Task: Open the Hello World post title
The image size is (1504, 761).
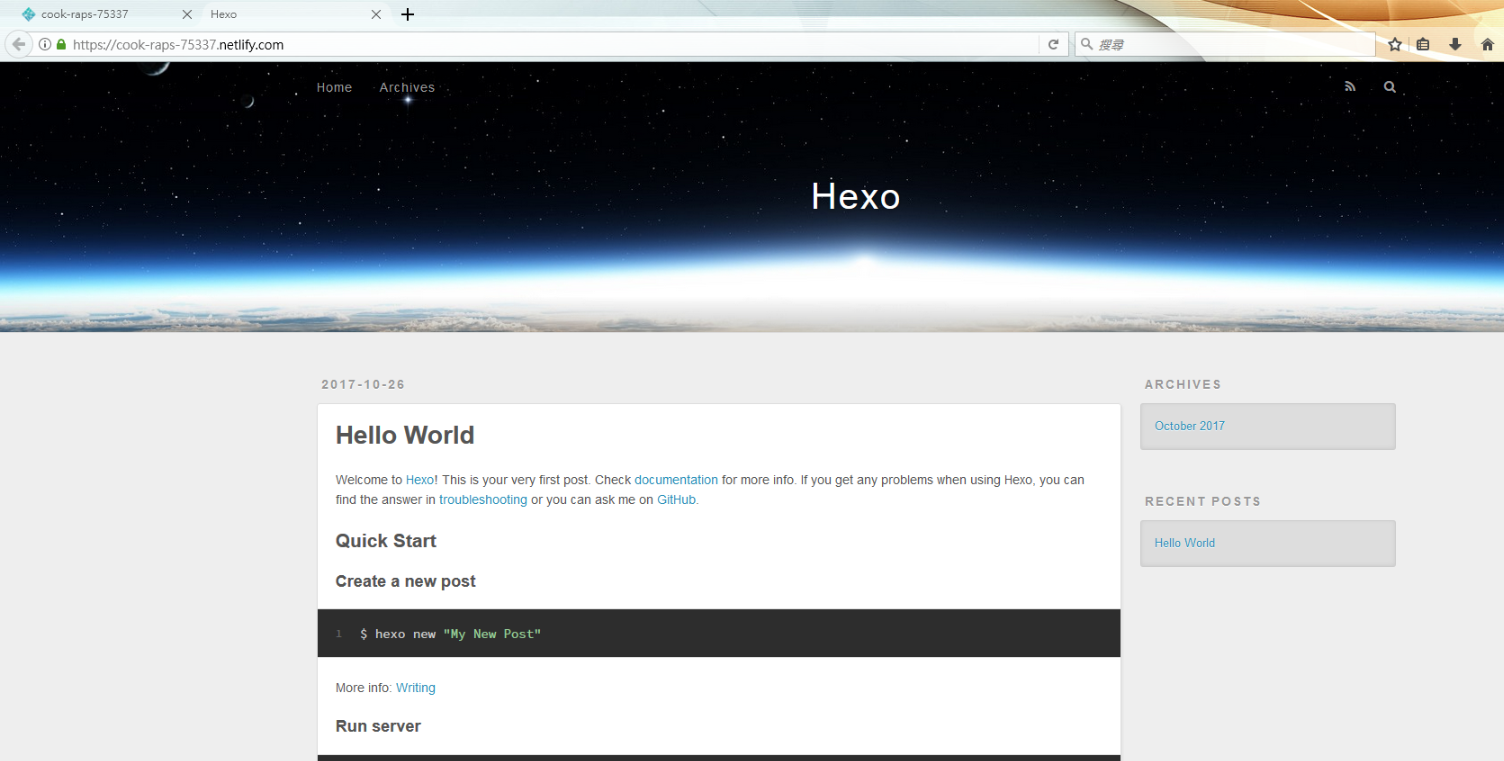Action: click(405, 435)
